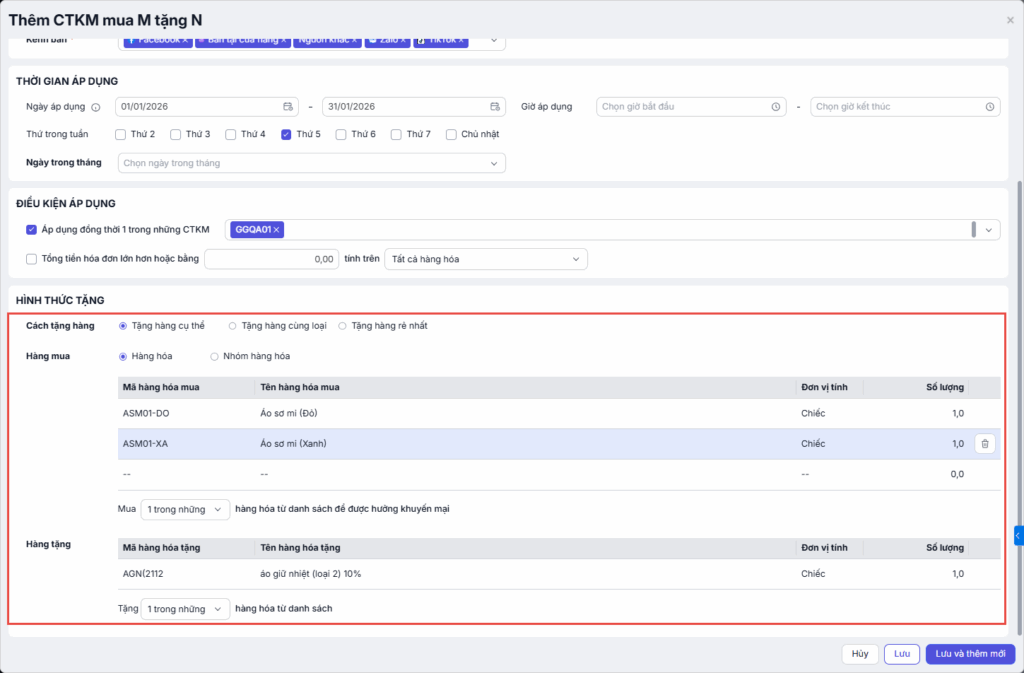The width and height of the screenshot is (1024, 673).
Task: Open the end date calendar picker icon
Action: pos(495,107)
